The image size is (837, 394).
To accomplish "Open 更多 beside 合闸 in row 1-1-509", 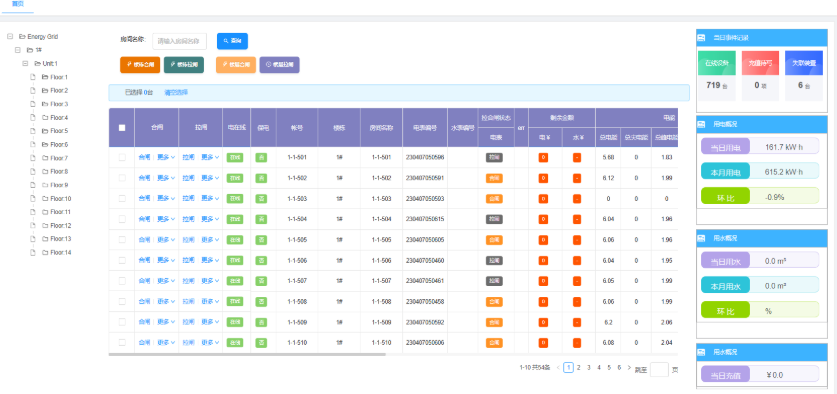I will point(166,322).
